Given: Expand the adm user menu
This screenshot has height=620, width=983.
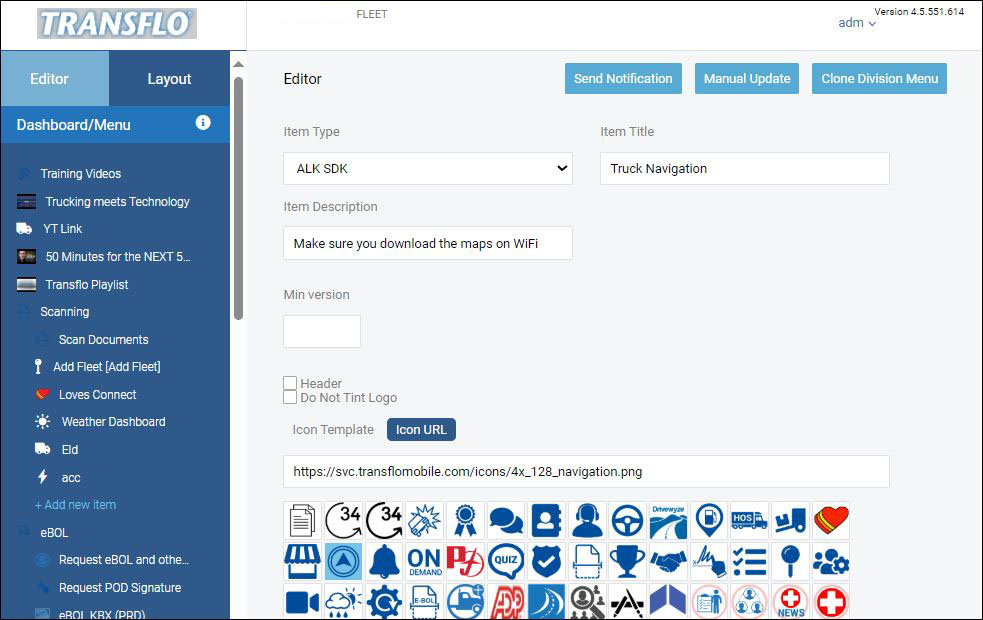Looking at the screenshot, I should (857, 23).
